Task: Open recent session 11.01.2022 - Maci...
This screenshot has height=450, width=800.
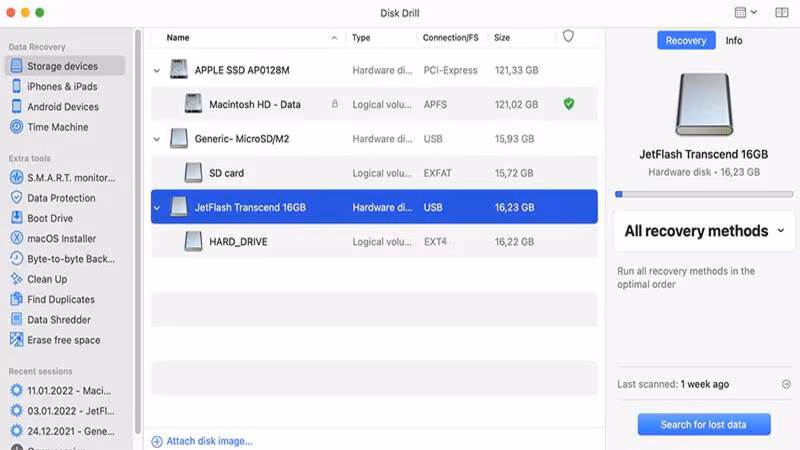Action: (x=60, y=391)
